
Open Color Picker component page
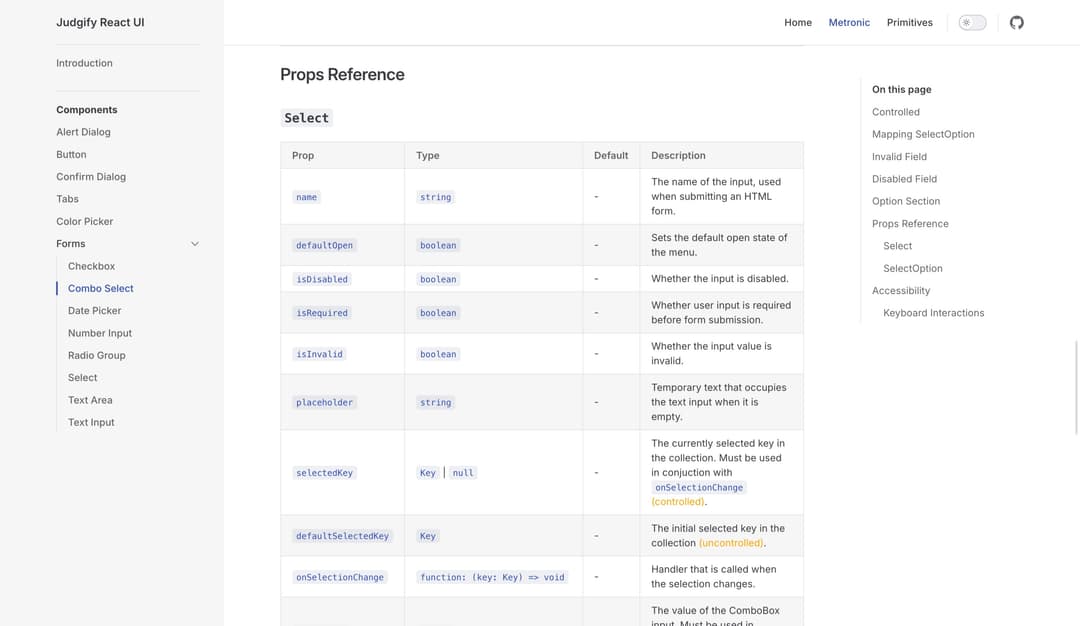pos(85,221)
